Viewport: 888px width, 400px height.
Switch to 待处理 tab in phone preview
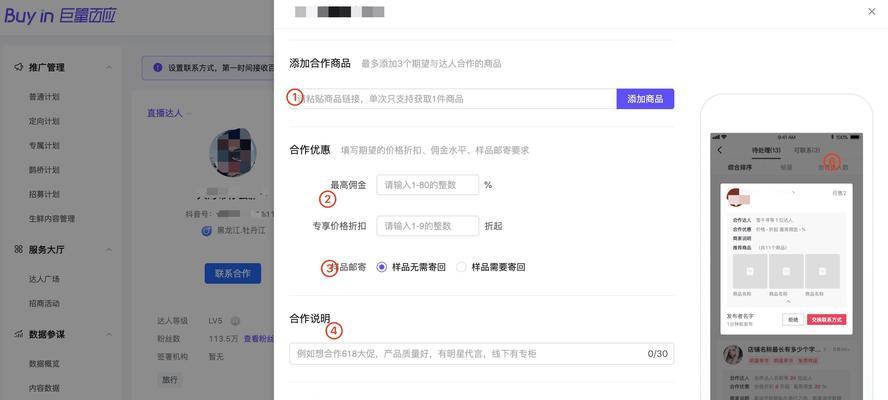[766, 150]
